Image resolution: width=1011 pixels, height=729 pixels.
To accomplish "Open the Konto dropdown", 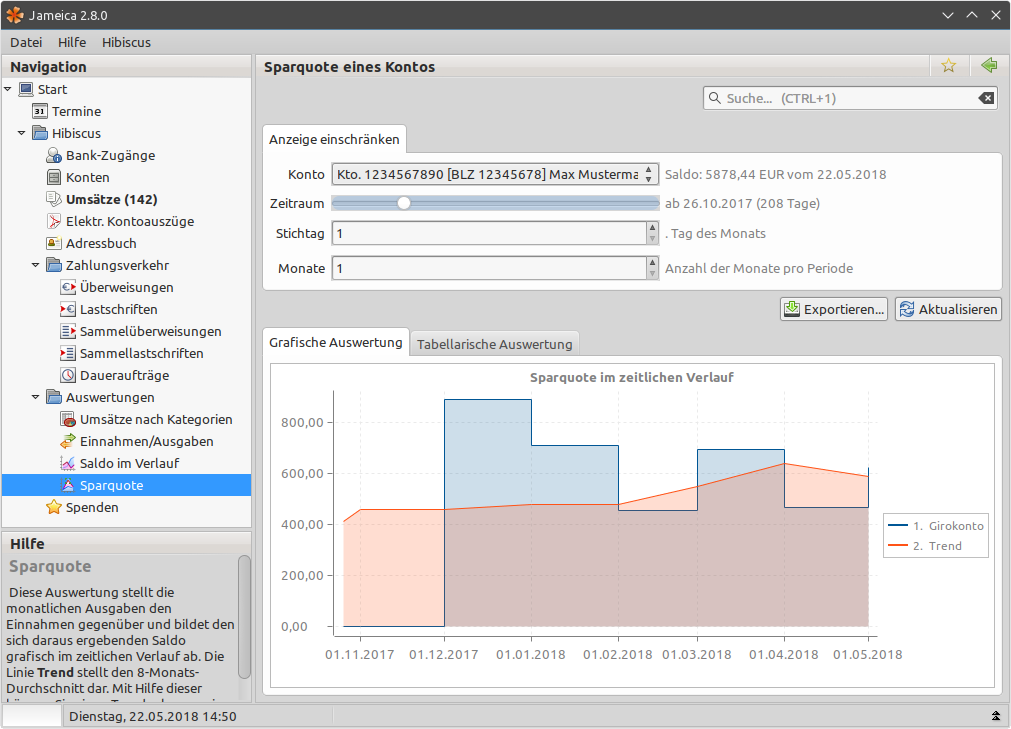I will [x=495, y=174].
